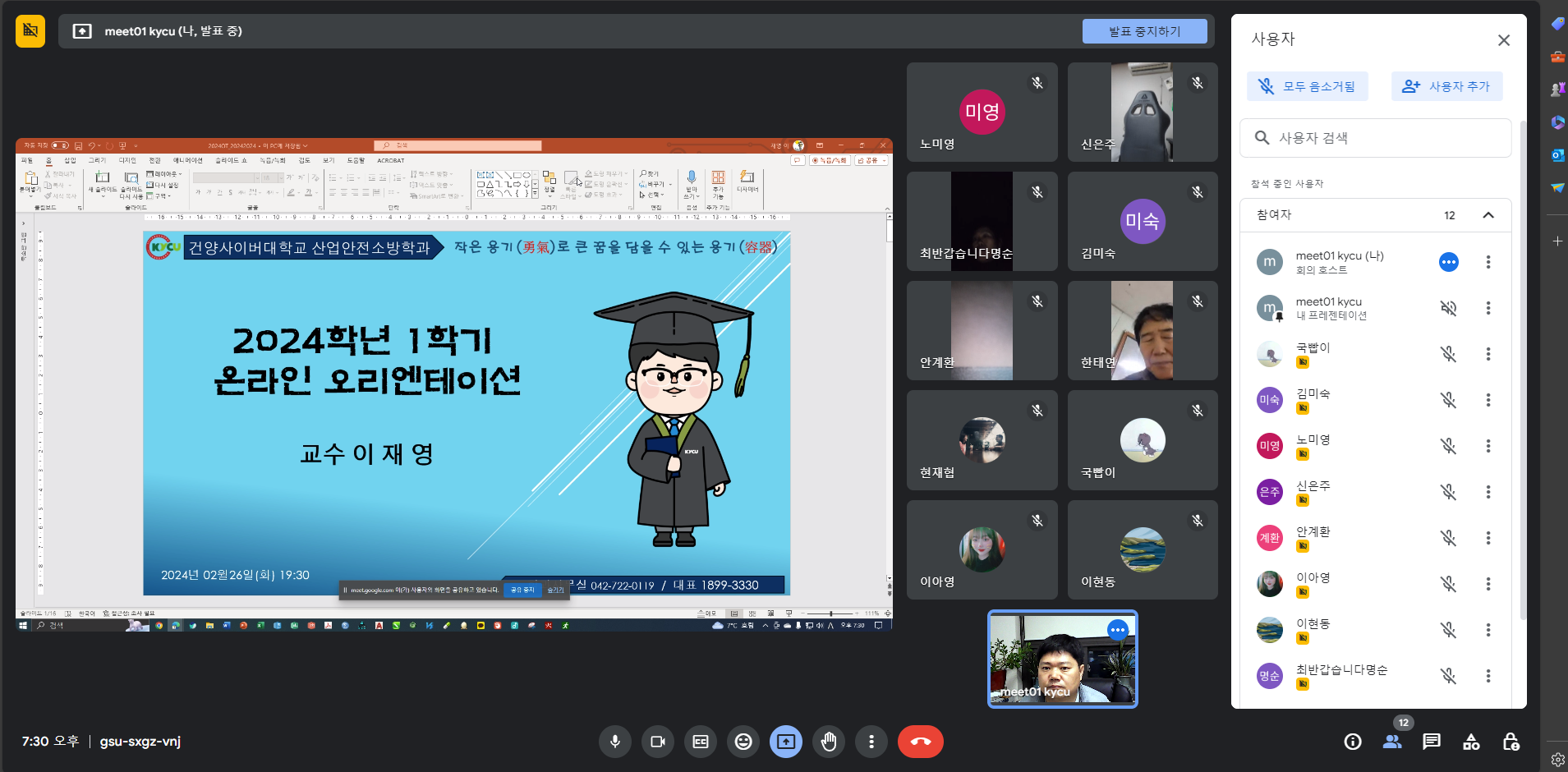This screenshot has width=1568, height=772.
Task: Click 공유 중지 stop sharing button in banner
Action: [522, 590]
